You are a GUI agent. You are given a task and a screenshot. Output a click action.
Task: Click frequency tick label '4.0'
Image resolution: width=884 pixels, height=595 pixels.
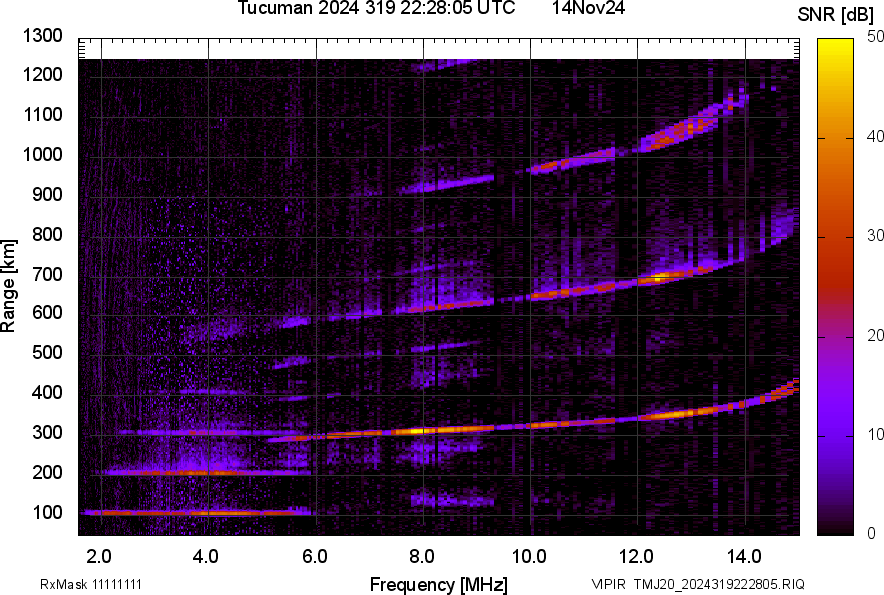point(205,557)
